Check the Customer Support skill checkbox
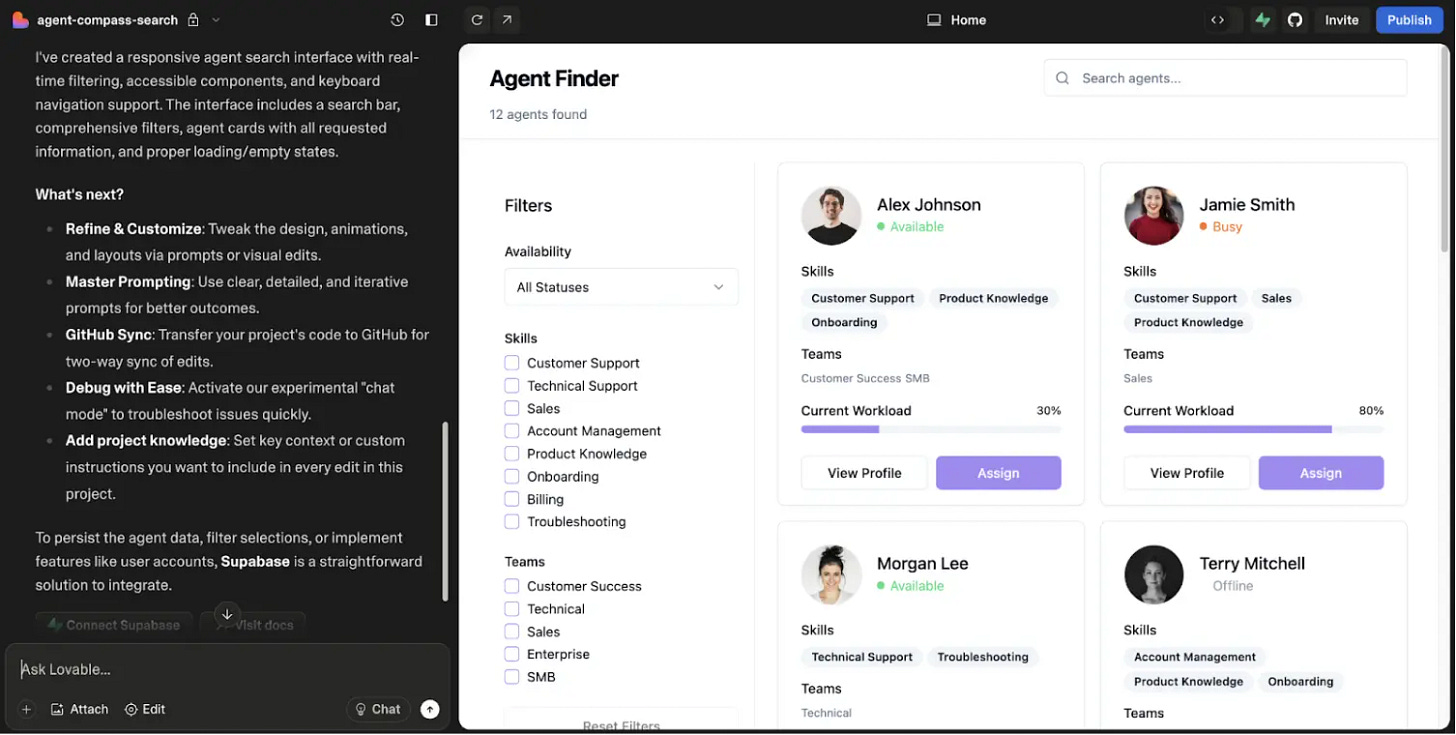This screenshot has height=735, width=1456. tap(512, 363)
